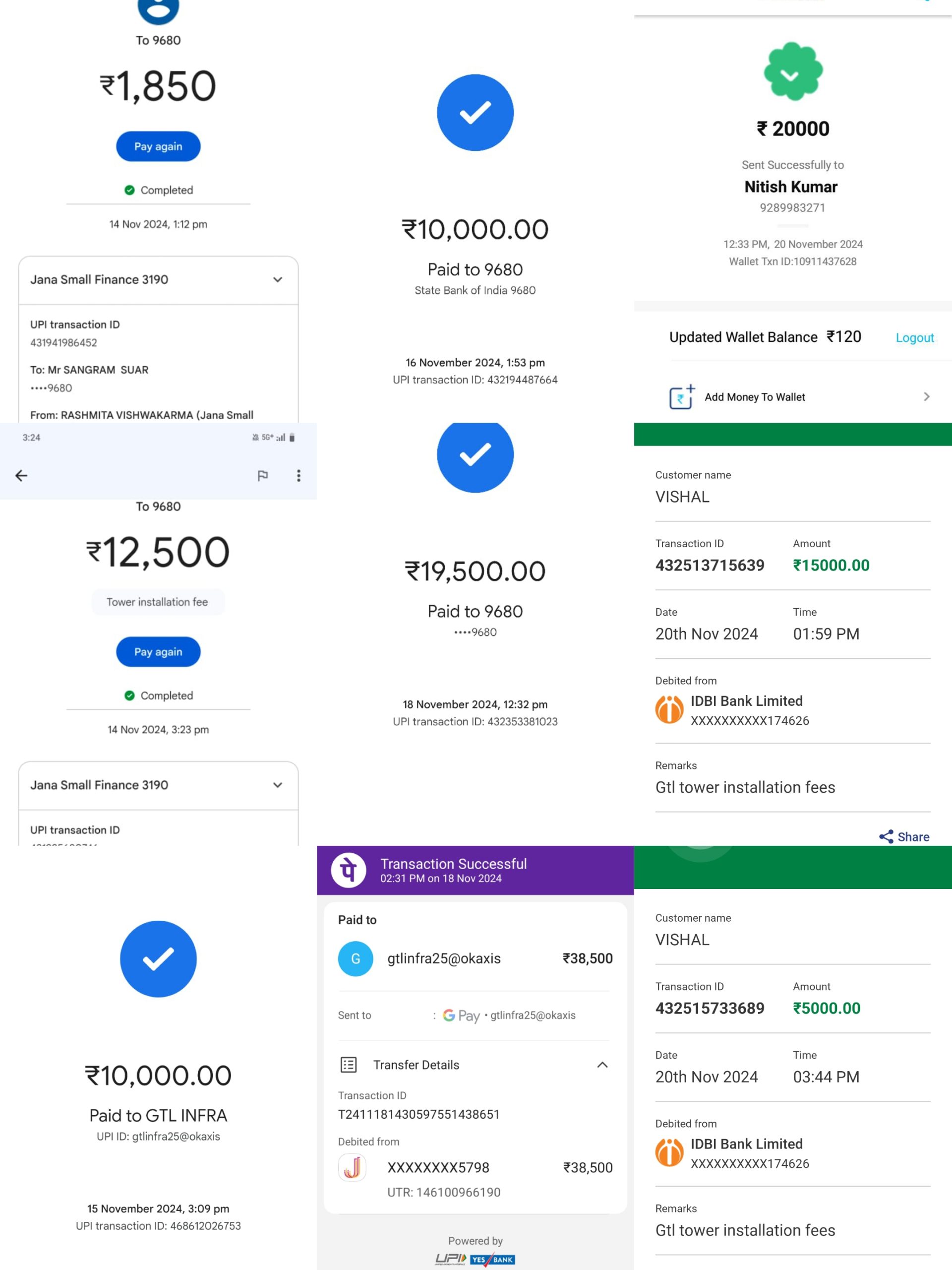
Task: Tap the gtlinfra25 recipient avatar
Action: (355, 958)
